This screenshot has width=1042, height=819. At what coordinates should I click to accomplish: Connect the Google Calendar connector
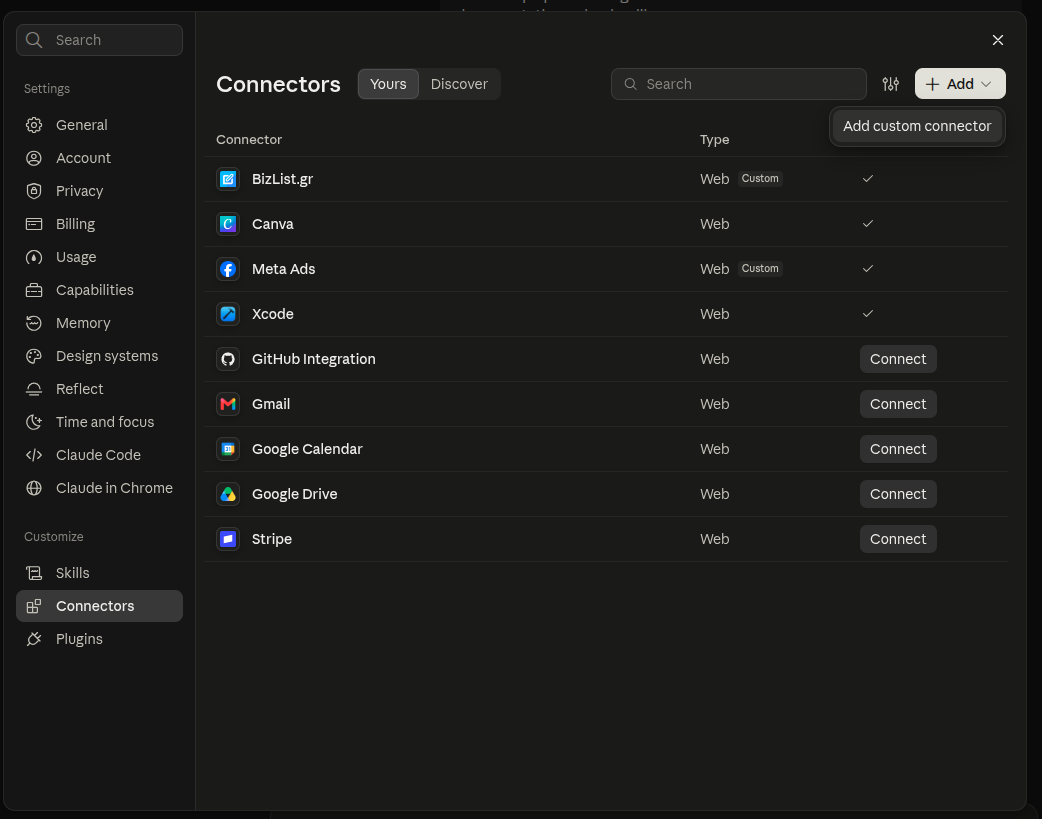pyautogui.click(x=898, y=449)
